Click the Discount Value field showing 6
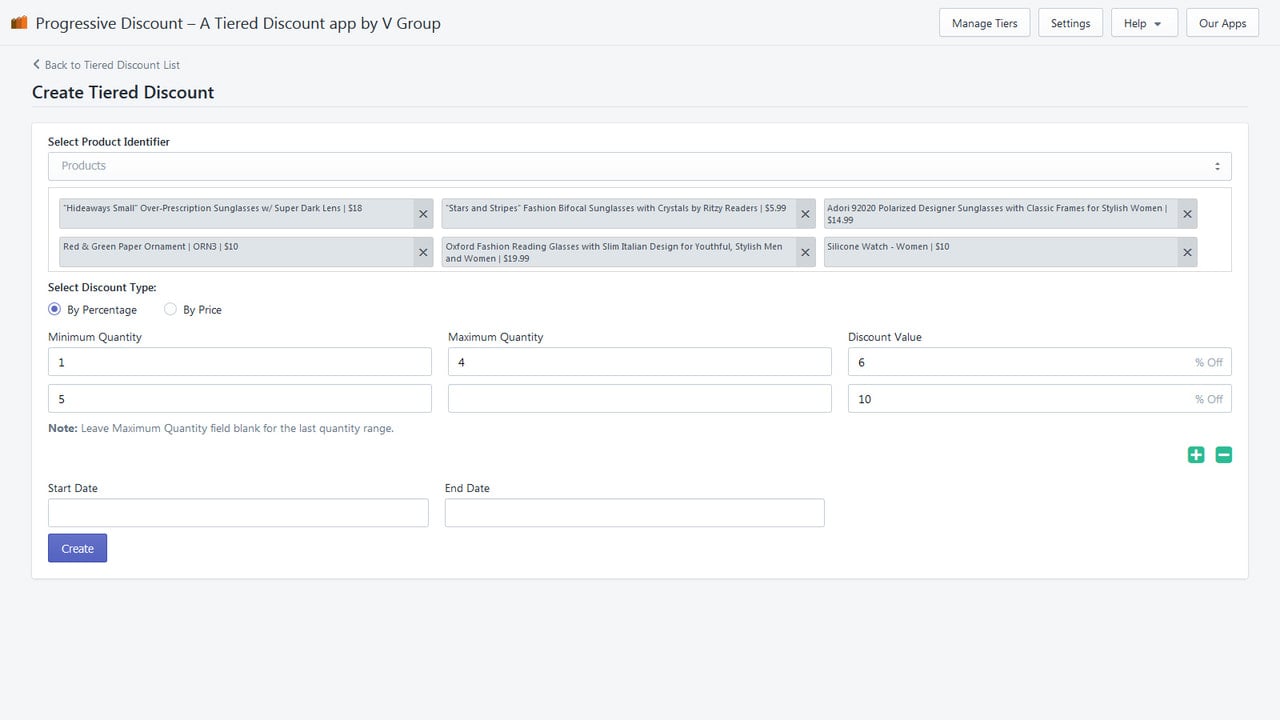The width and height of the screenshot is (1280, 720). [x=1040, y=362]
